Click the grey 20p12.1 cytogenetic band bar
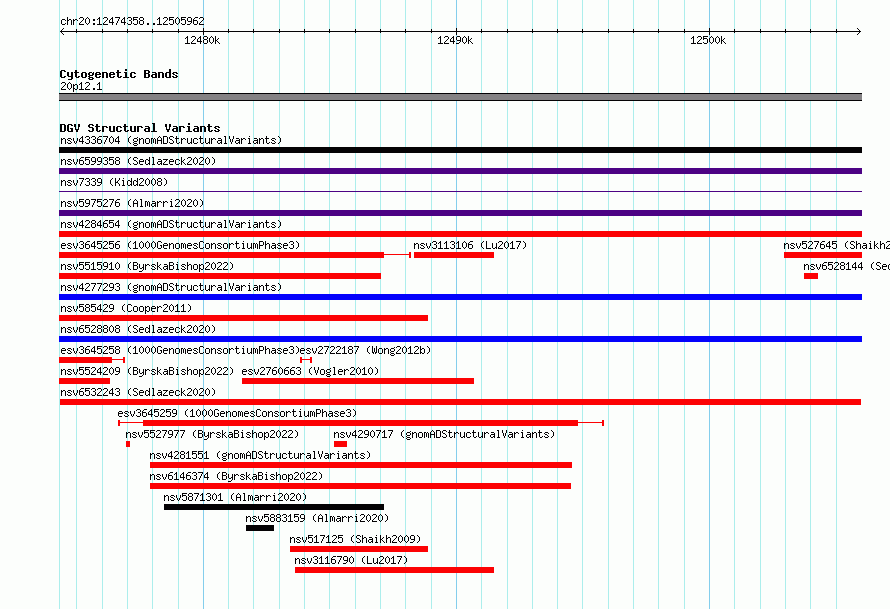The image size is (890, 609). (x=460, y=97)
